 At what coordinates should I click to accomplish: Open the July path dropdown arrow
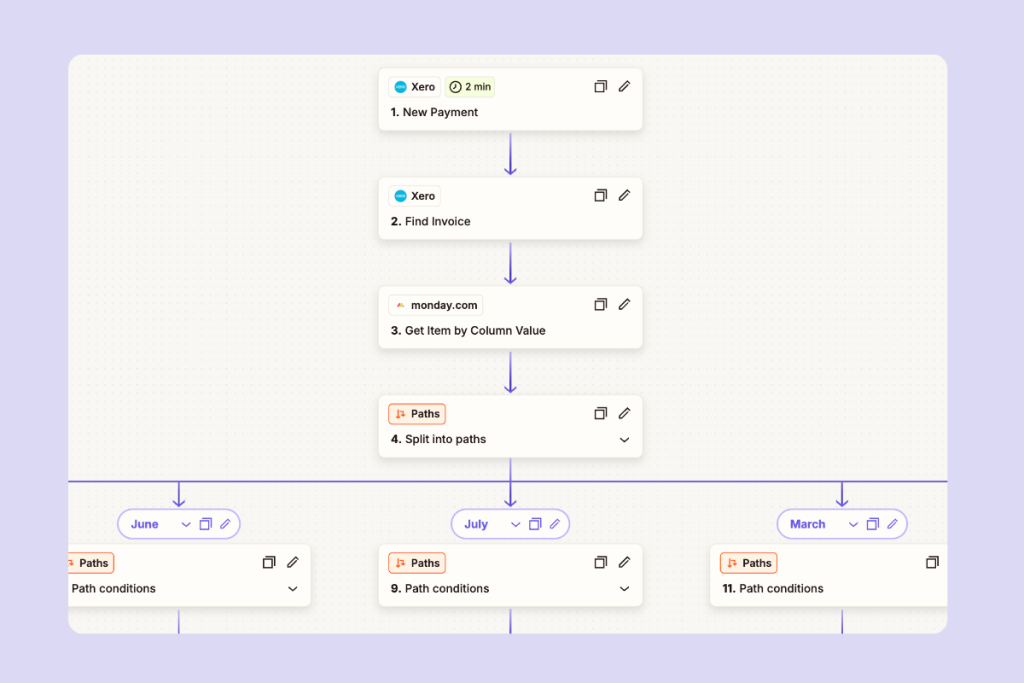tap(516, 524)
